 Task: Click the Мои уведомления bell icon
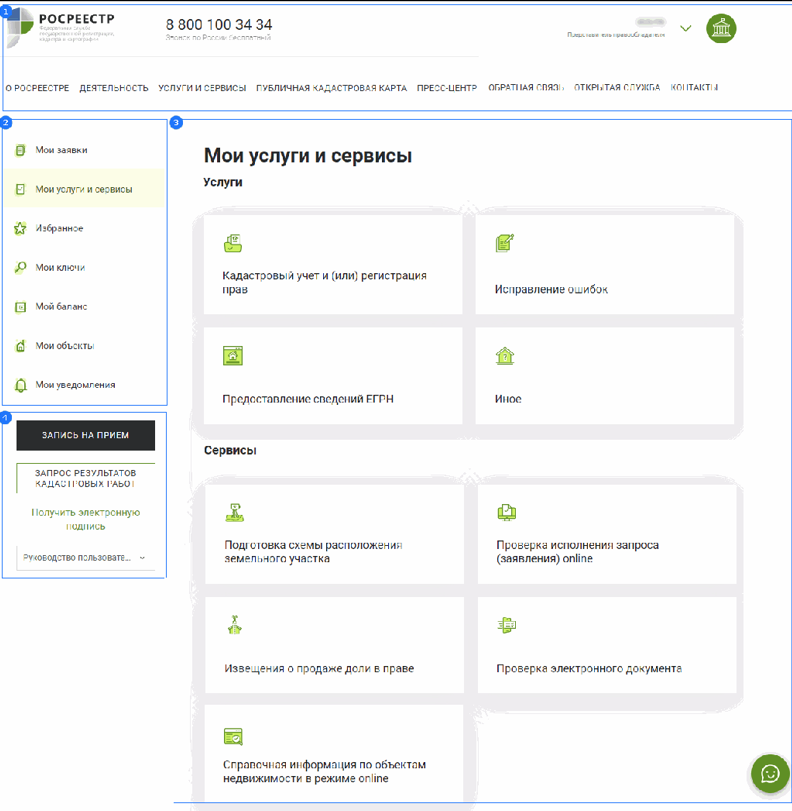[x=20, y=385]
